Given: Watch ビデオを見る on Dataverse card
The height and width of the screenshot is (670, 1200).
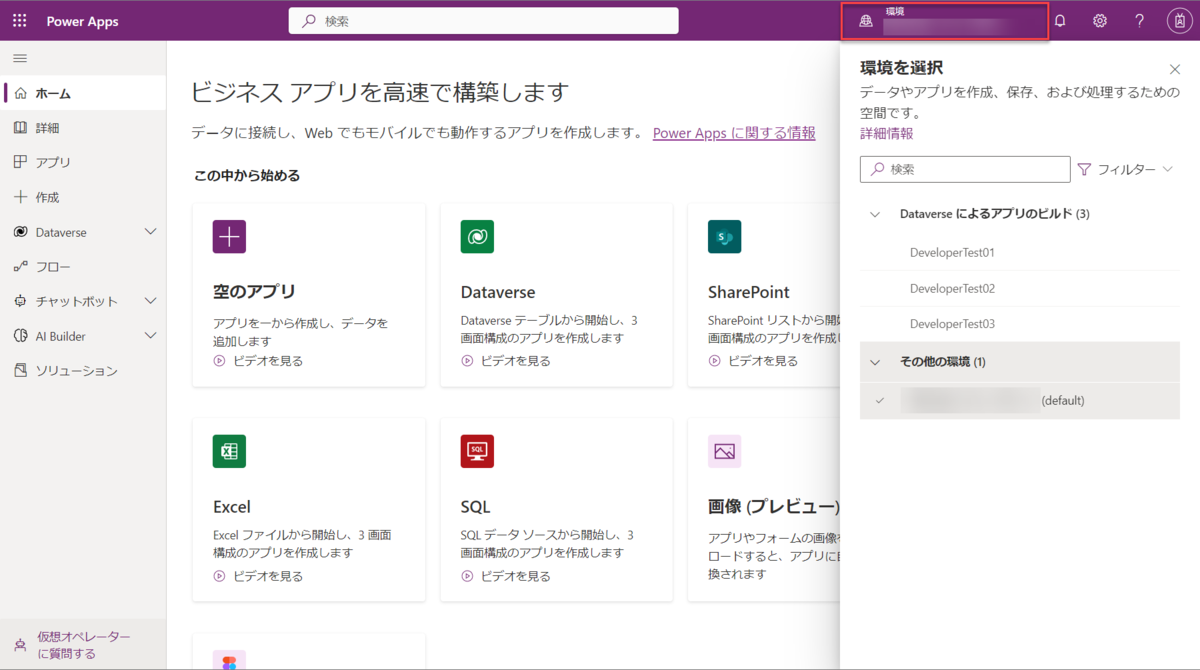Looking at the screenshot, I should [506, 361].
